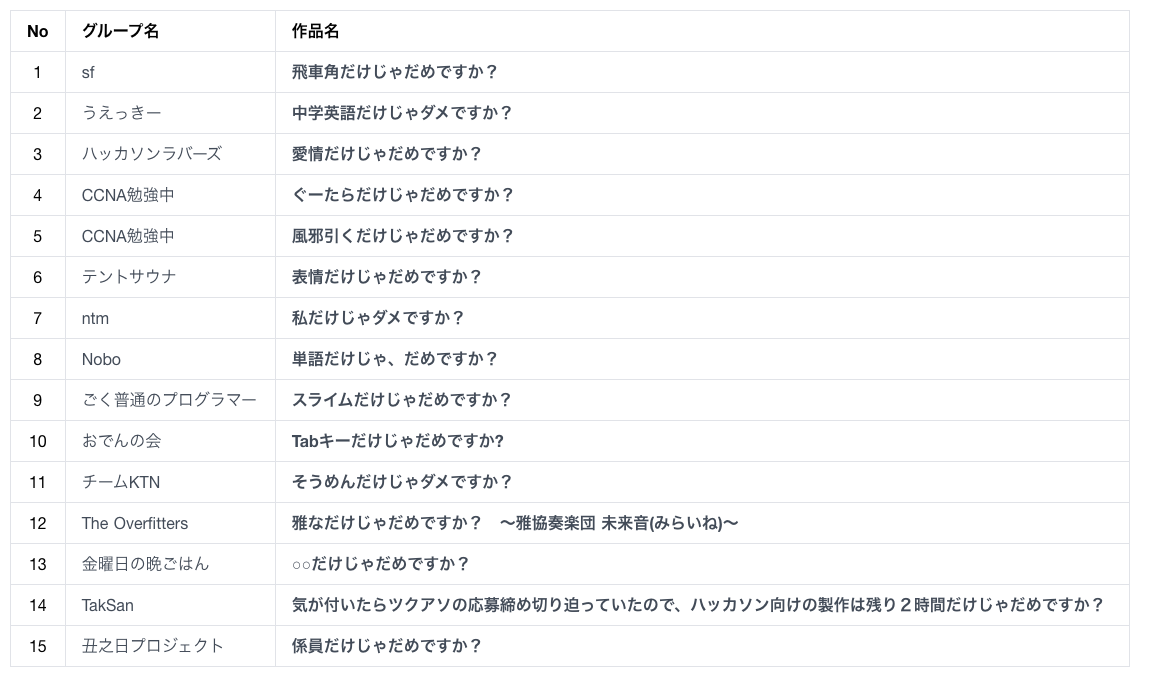Click the group name 'Nobo'
The height and width of the screenshot is (683, 1149).
[101, 359]
